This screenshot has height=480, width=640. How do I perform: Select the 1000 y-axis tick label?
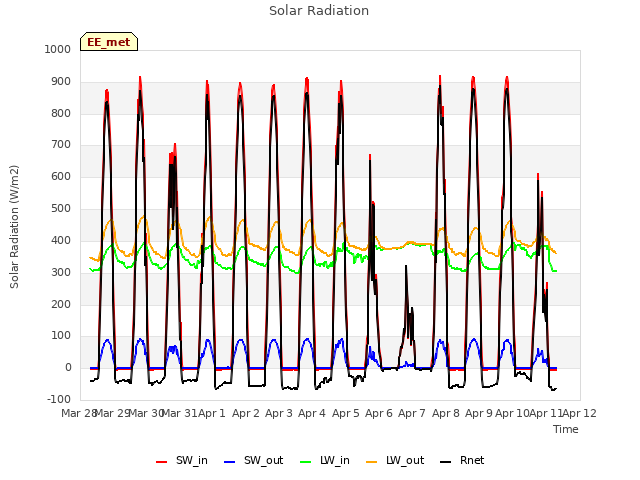pos(58,49)
